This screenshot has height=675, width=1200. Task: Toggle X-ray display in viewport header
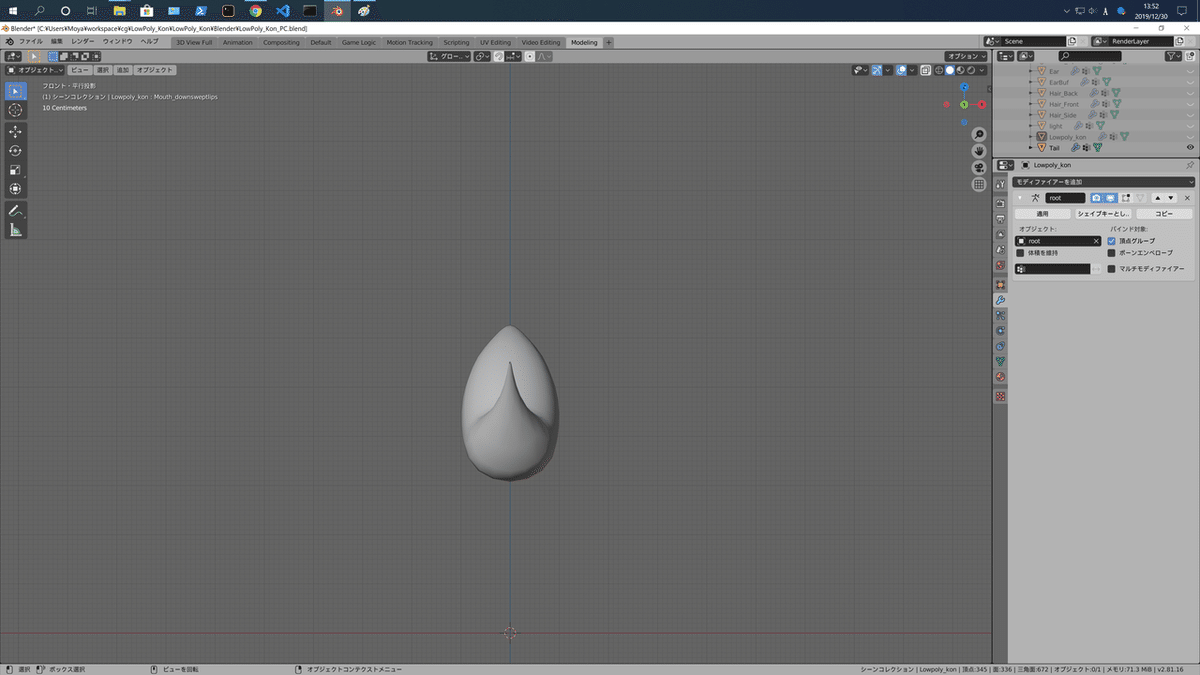pos(925,70)
